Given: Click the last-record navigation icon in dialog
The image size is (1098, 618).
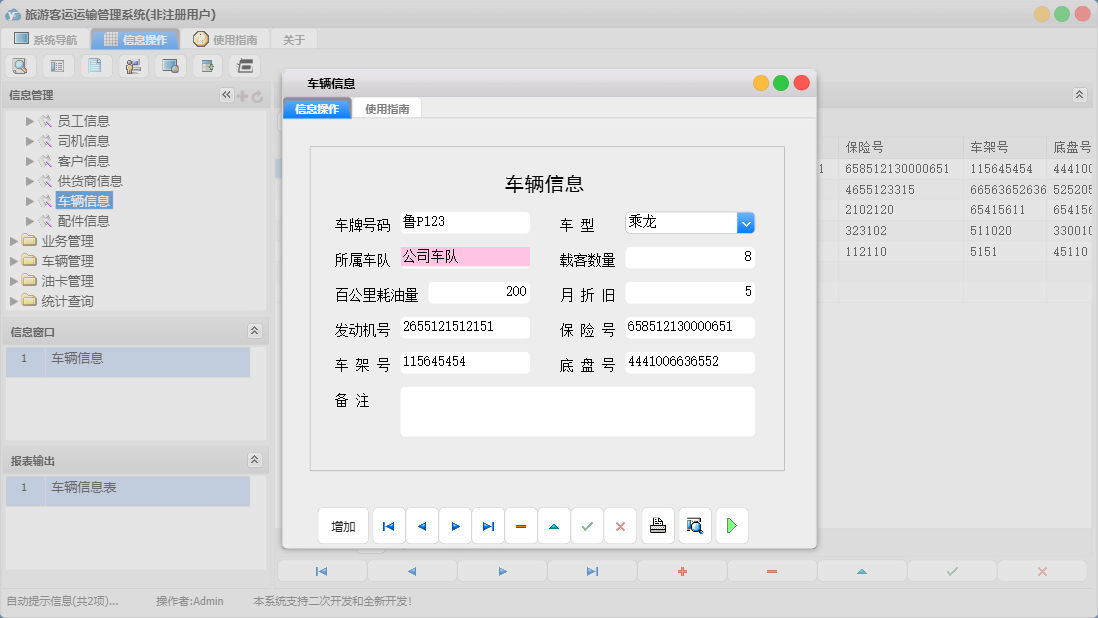Looking at the screenshot, I should pyautogui.click(x=488, y=525).
